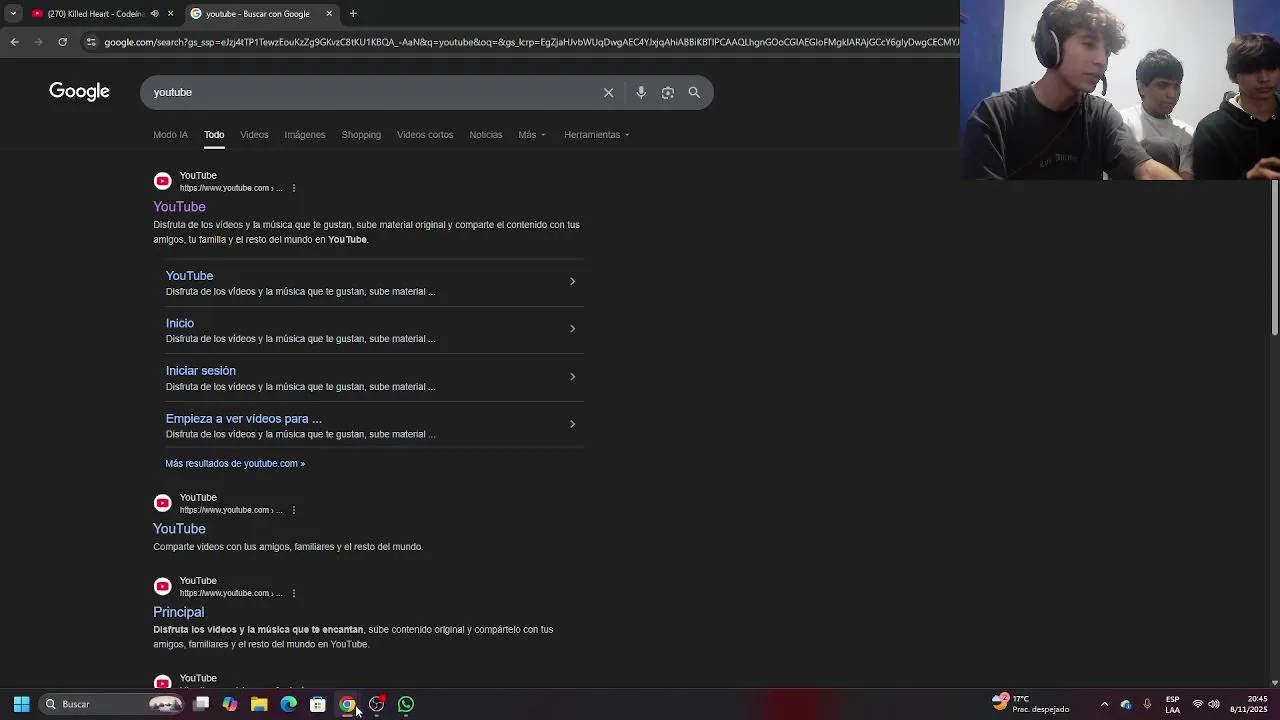Image resolution: width=1280 pixels, height=720 pixels.
Task: Open three-dot menu of second result
Action: tap(293, 510)
